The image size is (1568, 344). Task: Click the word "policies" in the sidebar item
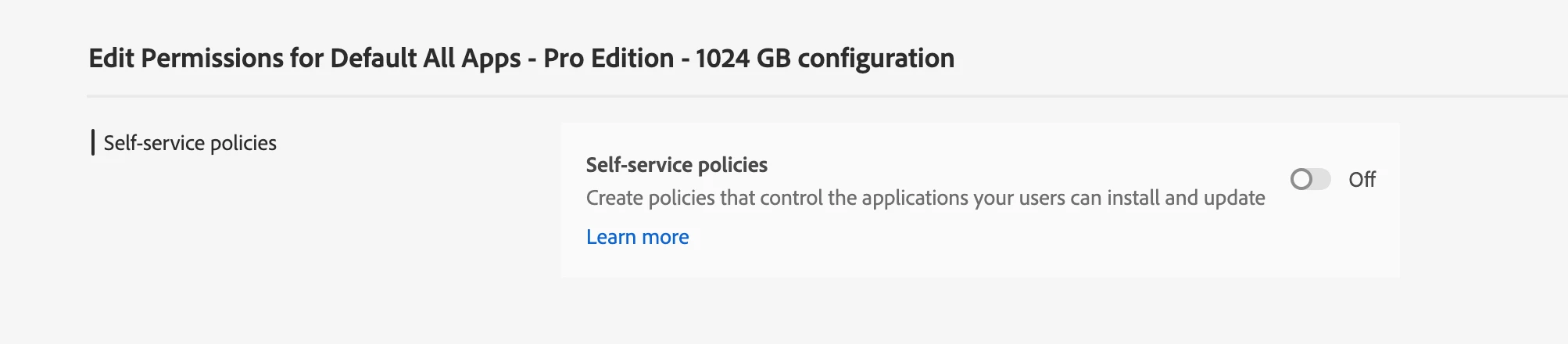(243, 143)
